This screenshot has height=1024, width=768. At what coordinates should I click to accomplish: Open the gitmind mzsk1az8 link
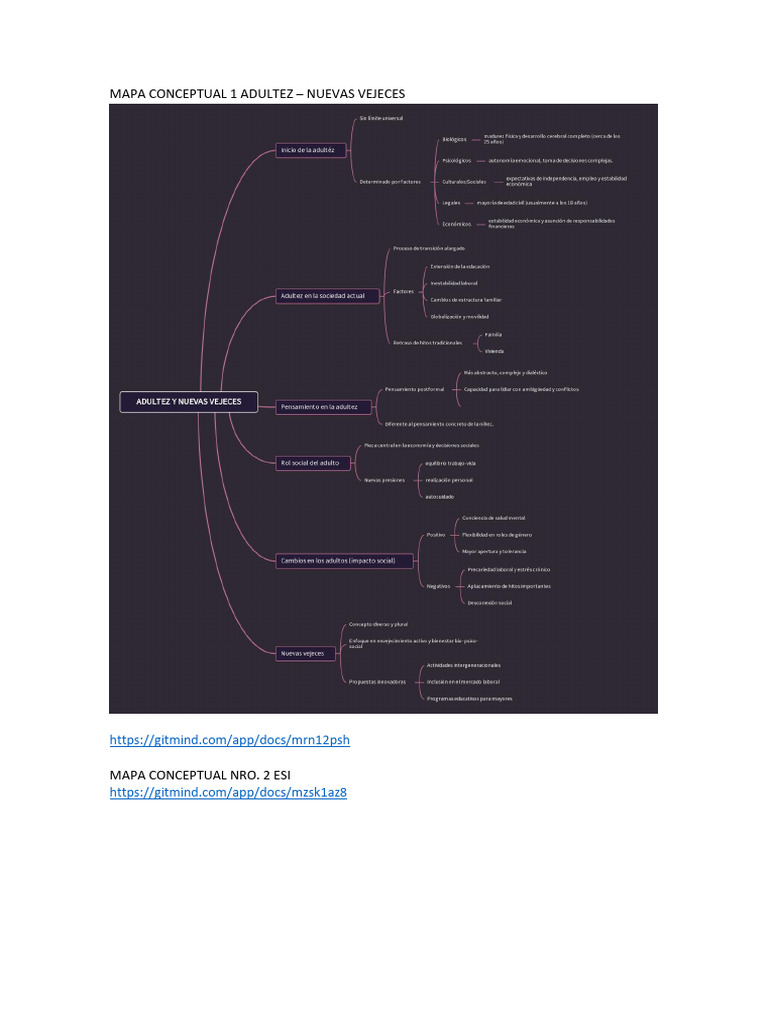(x=228, y=792)
